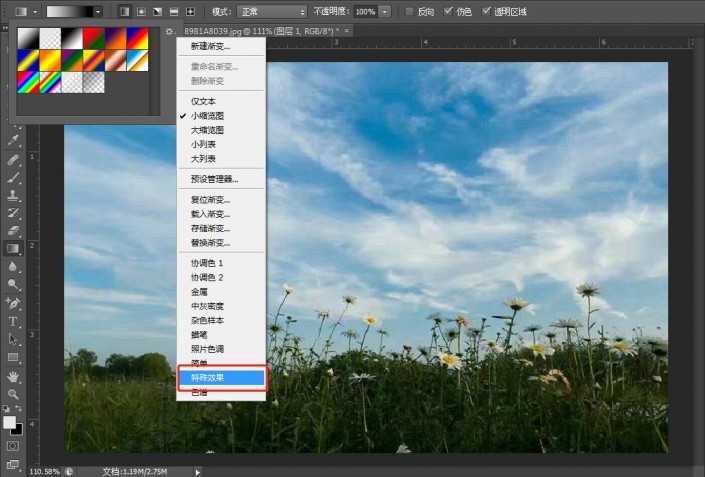The image size is (705, 477).
Task: Open the 模式 blend mode dropdown
Action: click(x=273, y=11)
